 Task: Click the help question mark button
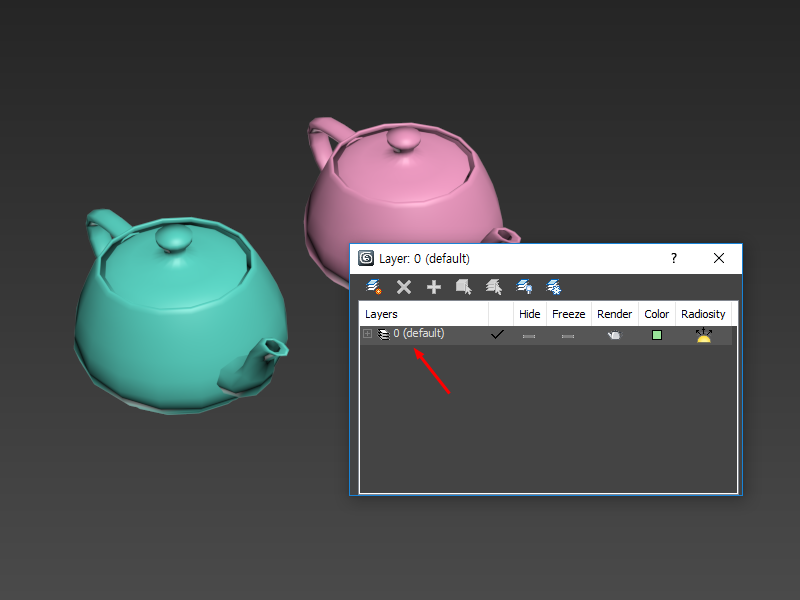(673, 258)
